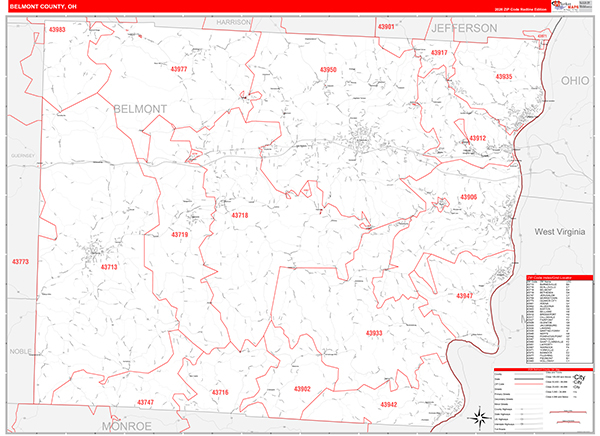
Task: Click the map legend box header
Action: tap(543, 369)
